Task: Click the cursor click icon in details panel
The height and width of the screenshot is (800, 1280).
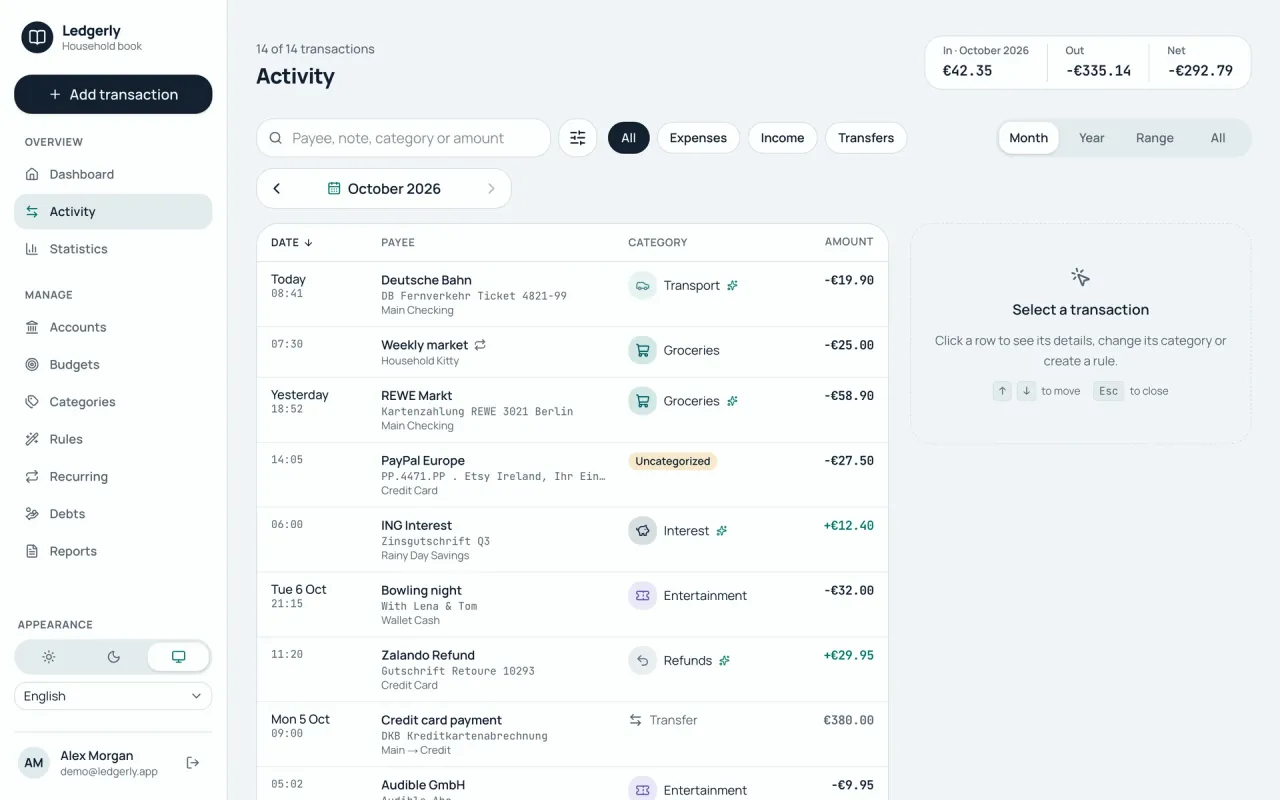Action: point(1080,277)
